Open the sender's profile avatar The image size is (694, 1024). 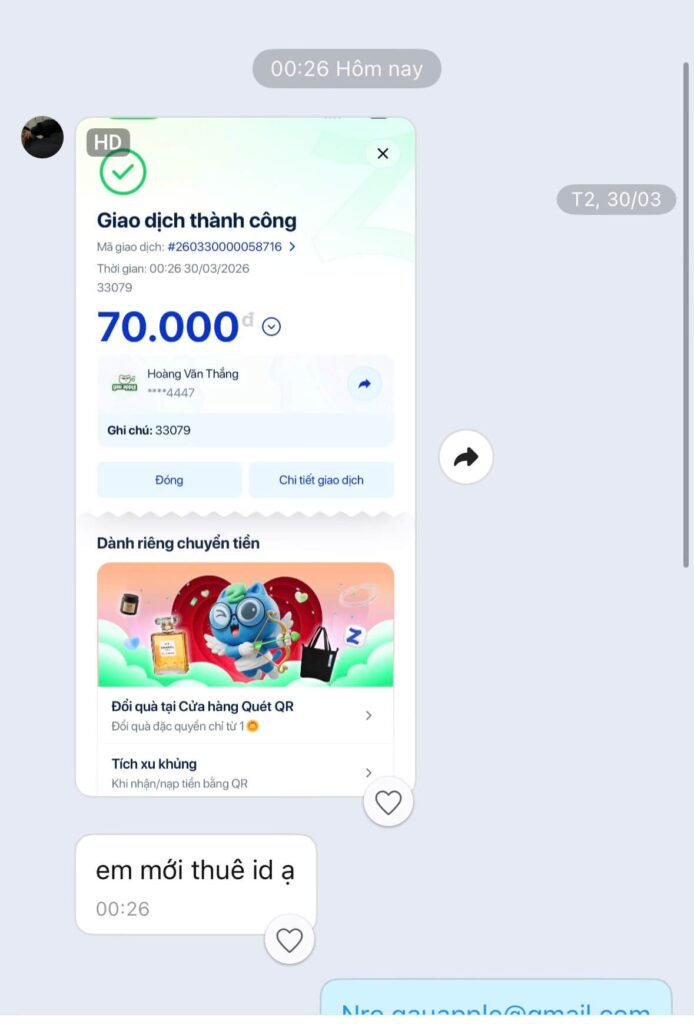[42, 137]
